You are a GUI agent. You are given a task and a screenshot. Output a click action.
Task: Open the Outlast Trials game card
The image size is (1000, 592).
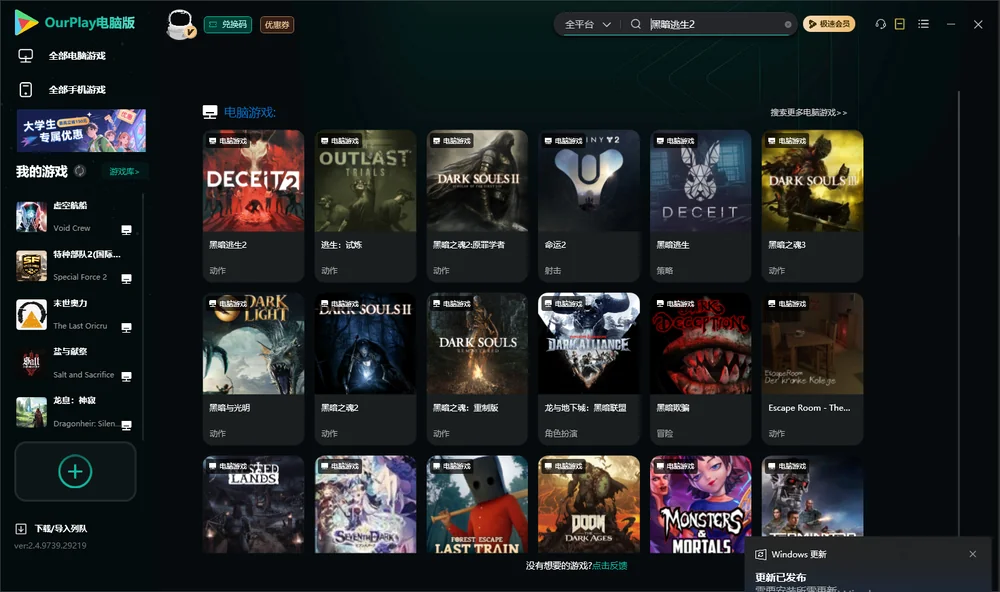365,205
